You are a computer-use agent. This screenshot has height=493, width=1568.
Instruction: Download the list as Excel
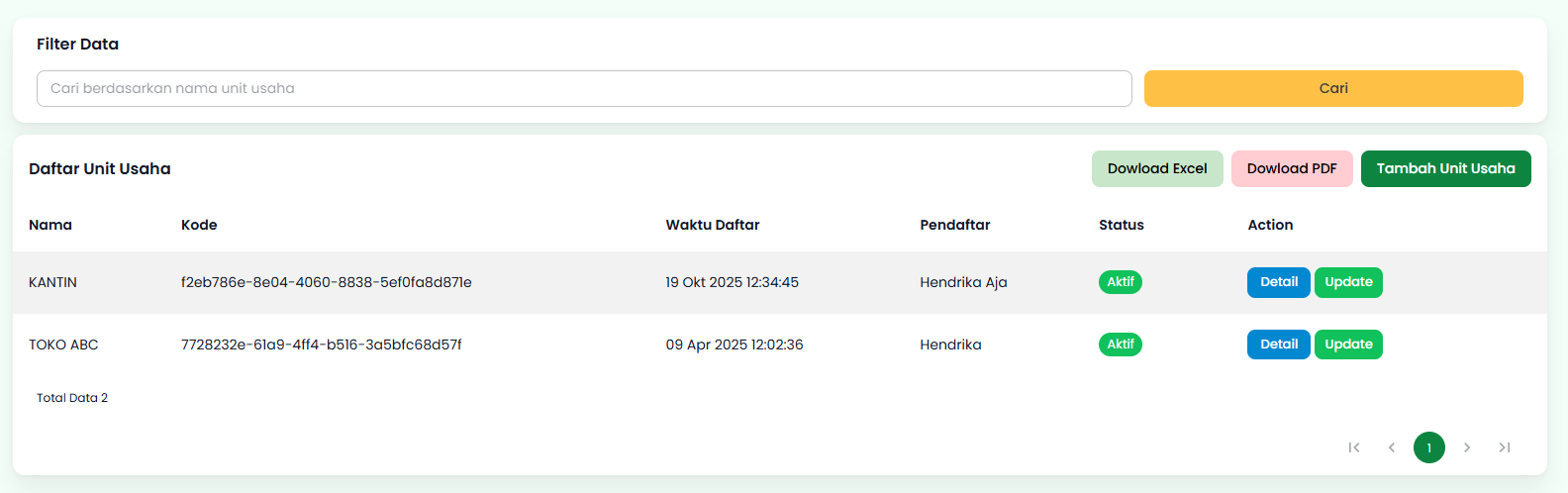tap(1157, 168)
